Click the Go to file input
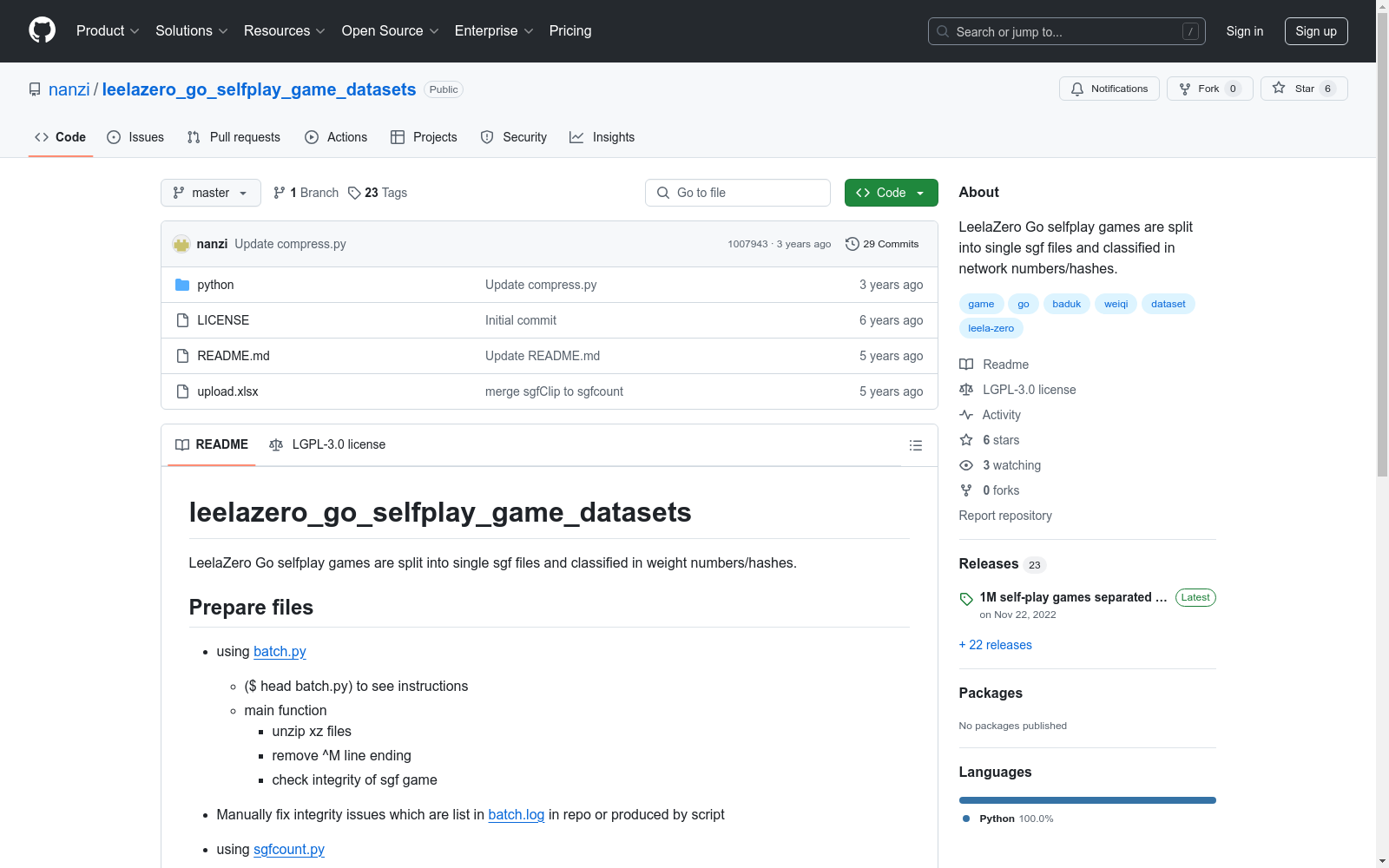The image size is (1389, 868). click(x=738, y=193)
